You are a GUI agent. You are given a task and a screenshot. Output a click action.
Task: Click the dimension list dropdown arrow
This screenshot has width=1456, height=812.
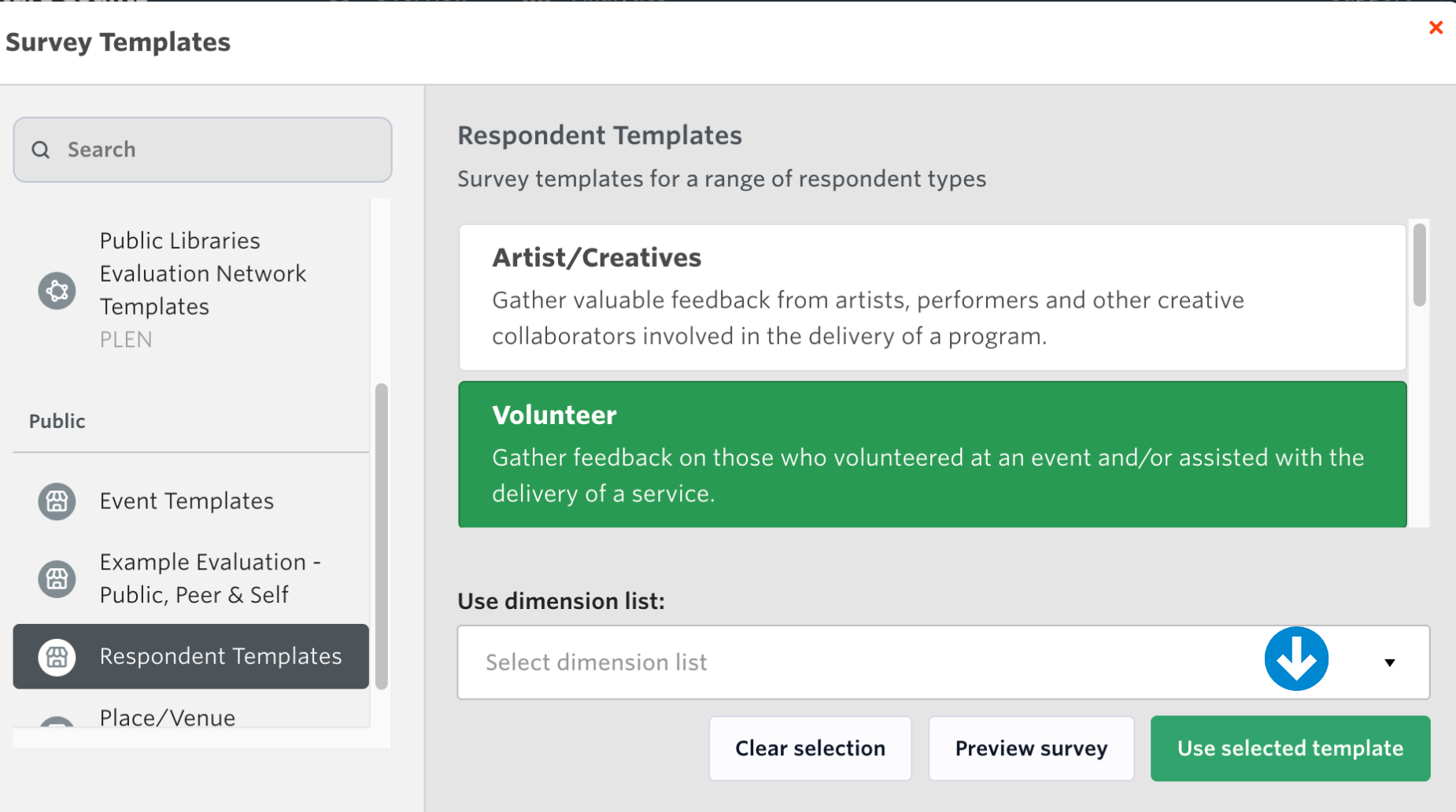click(1390, 663)
